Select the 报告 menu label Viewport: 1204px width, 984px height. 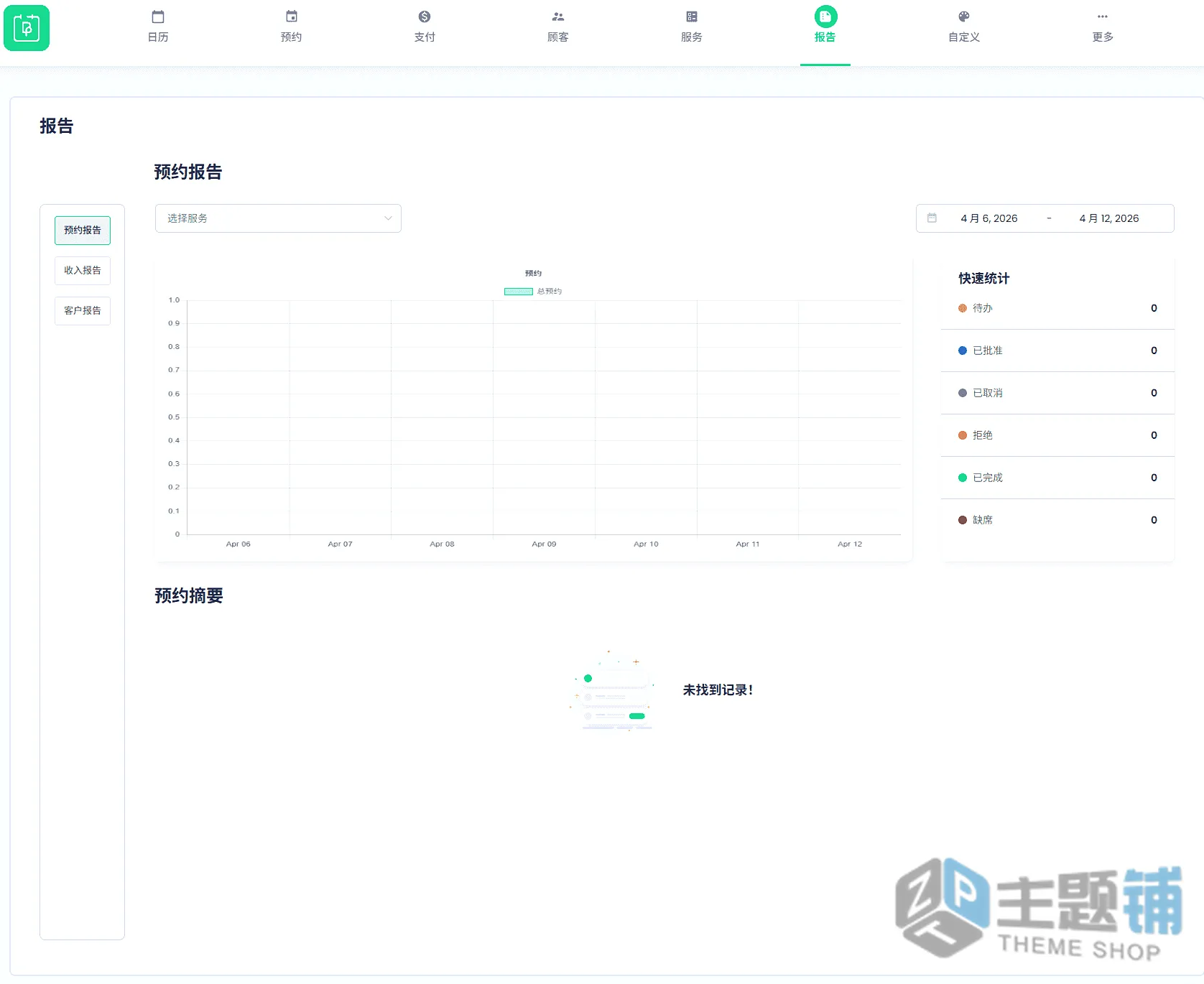(825, 37)
